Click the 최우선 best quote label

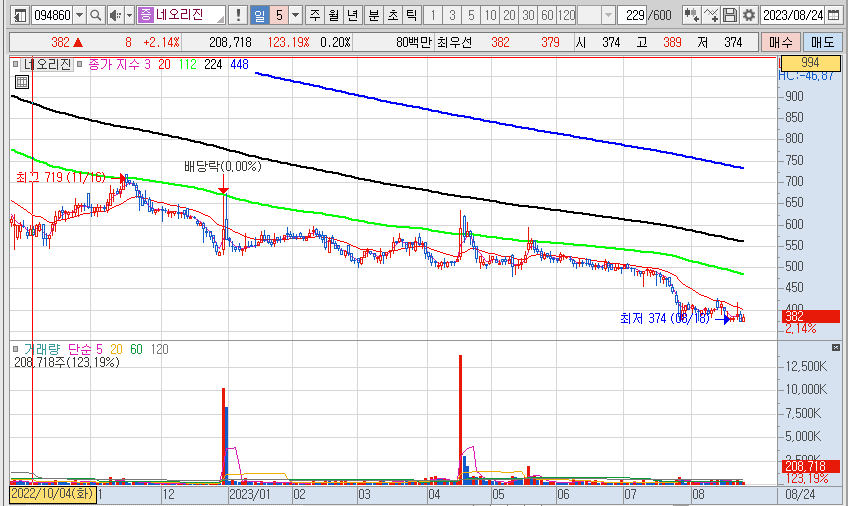point(454,42)
